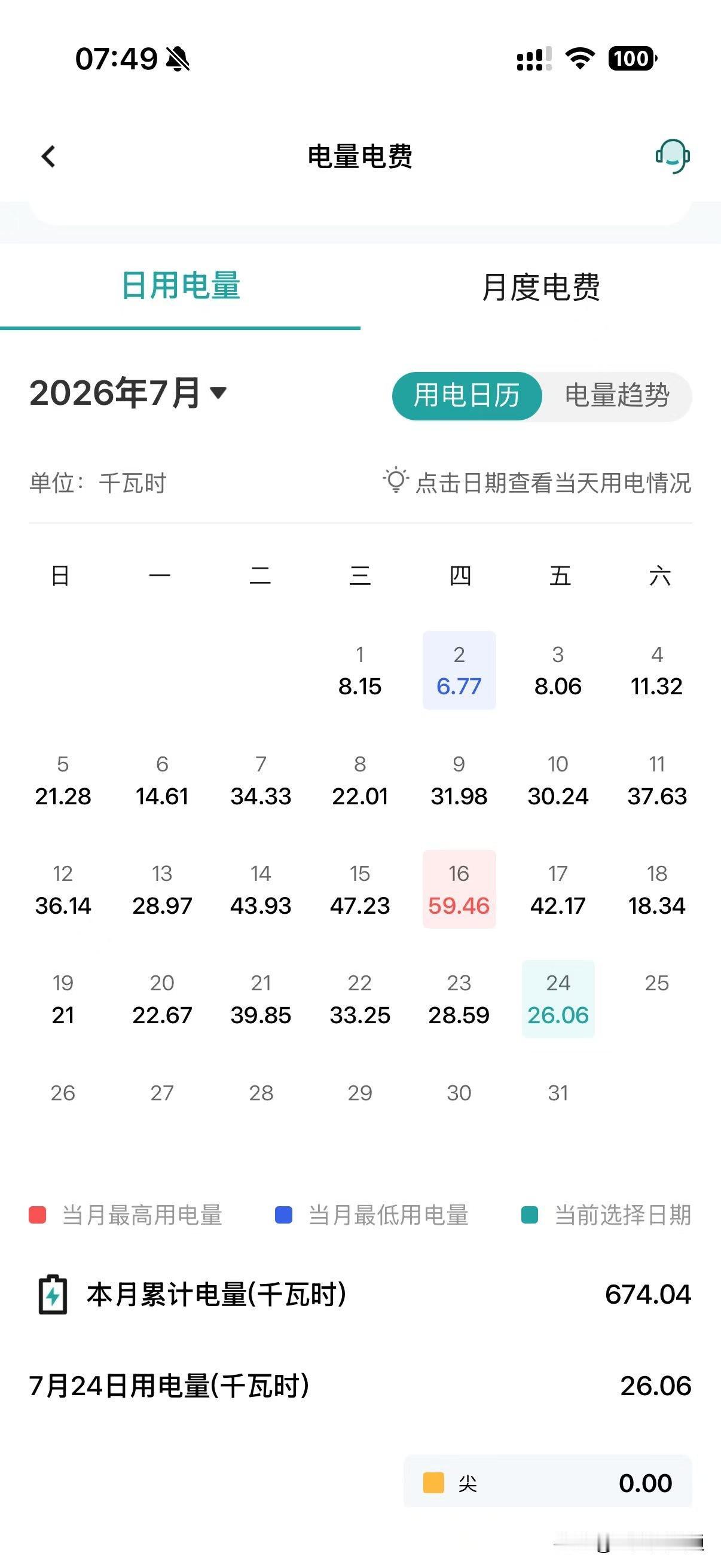Tap the 07:49 status bar clock

click(x=116, y=59)
